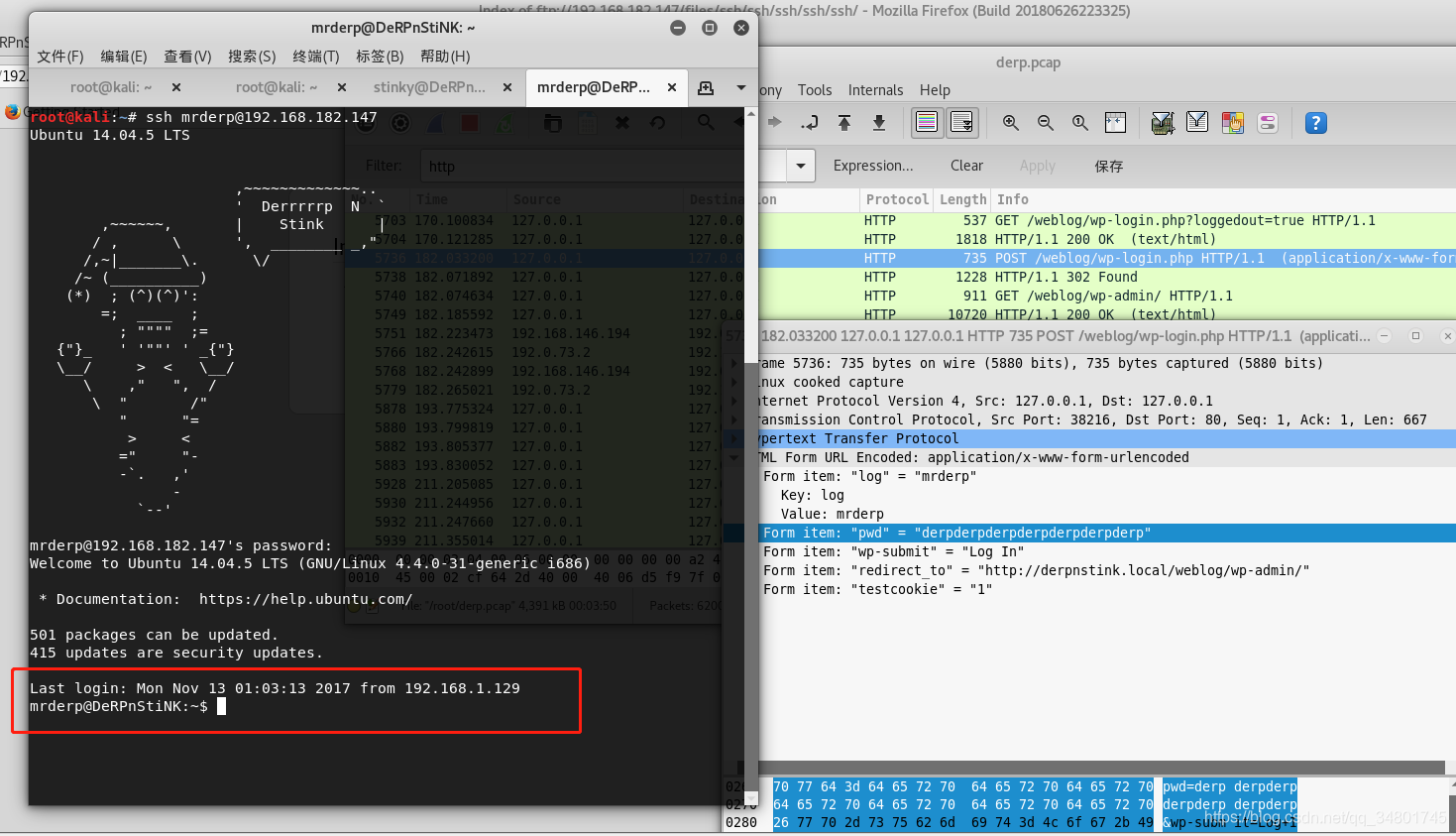Viewport: 1456px width, 836px height.
Task: Open terminal 编辑(E) menu
Action: coord(124,57)
